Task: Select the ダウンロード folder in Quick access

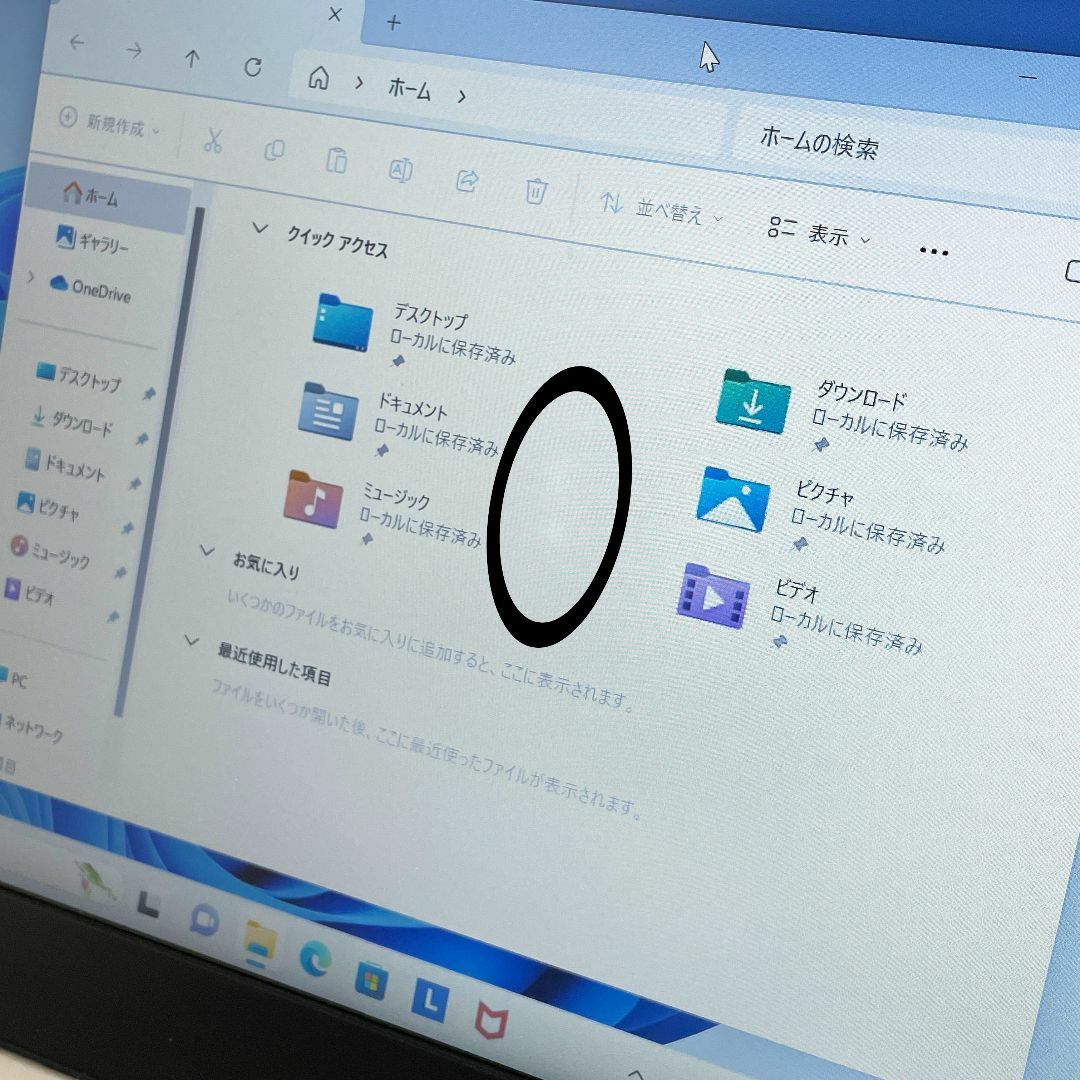Action: pyautogui.click(x=842, y=413)
